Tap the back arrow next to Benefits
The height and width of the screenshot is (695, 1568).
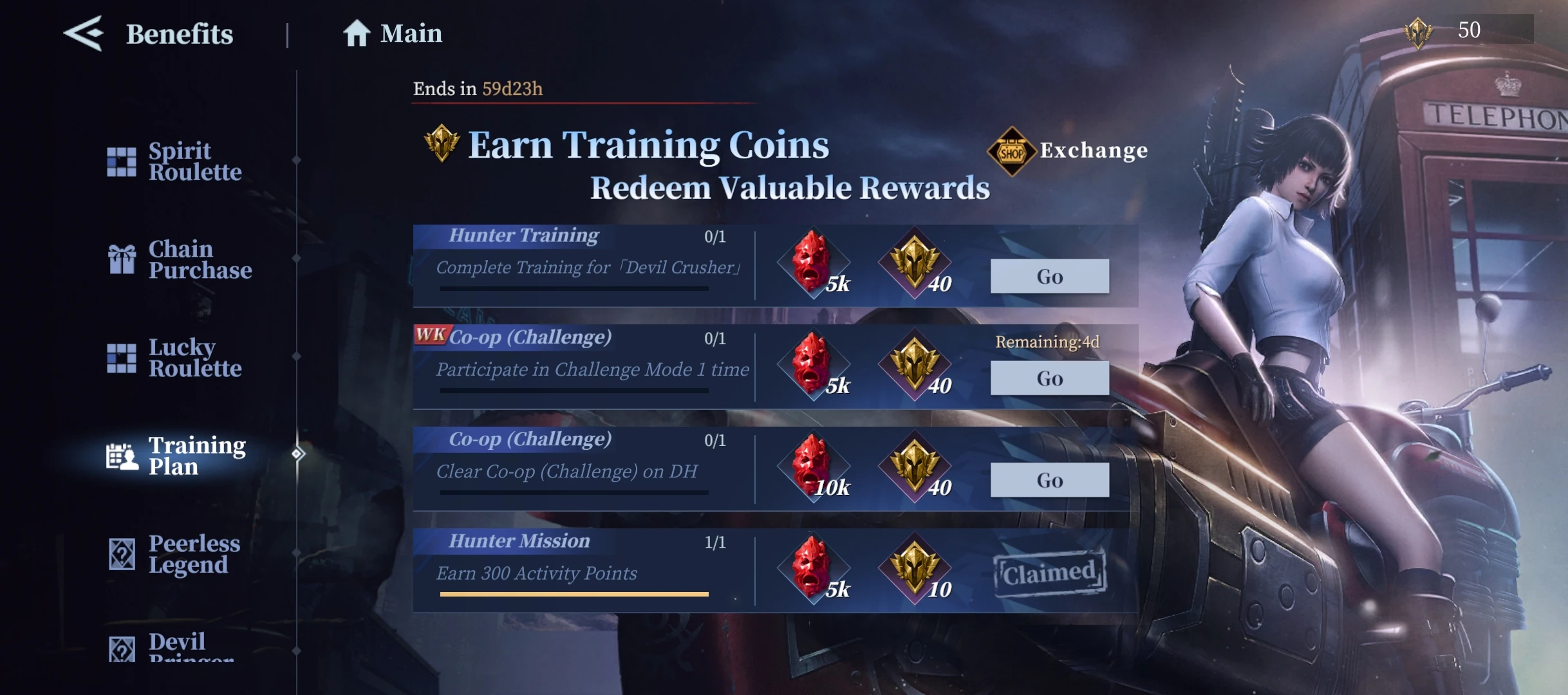(84, 33)
